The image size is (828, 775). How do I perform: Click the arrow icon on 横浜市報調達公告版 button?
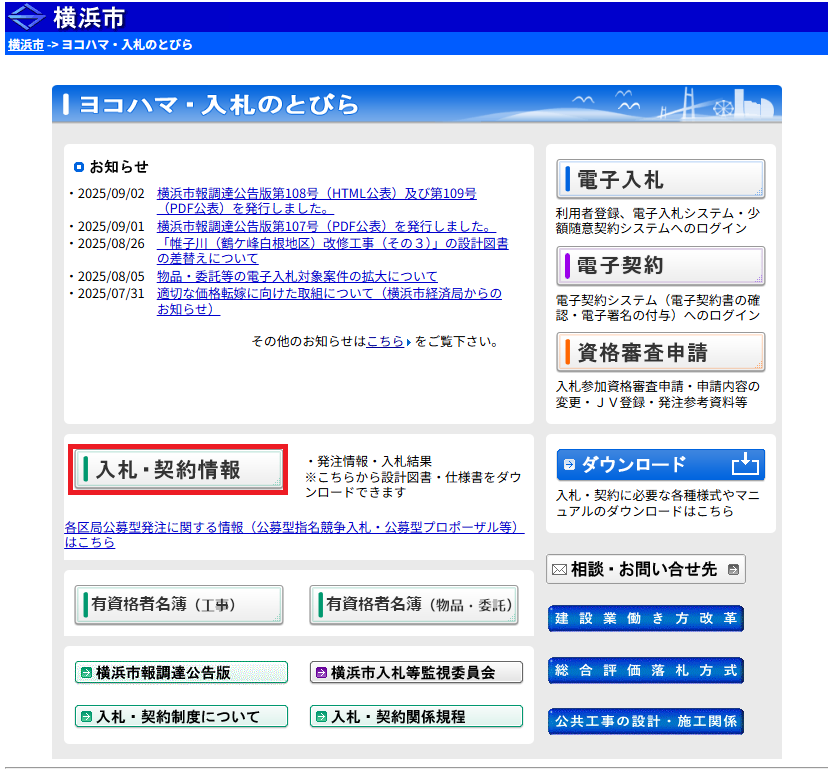[86, 673]
